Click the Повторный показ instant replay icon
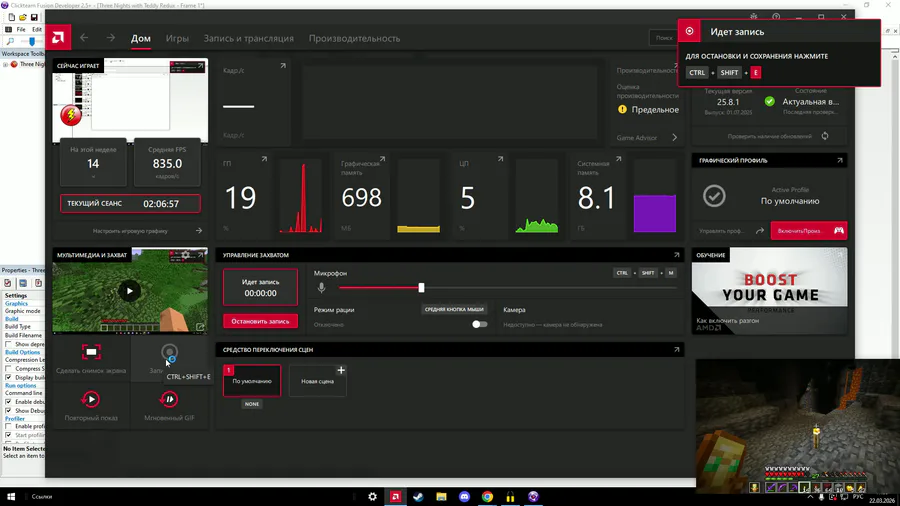 (x=91, y=399)
